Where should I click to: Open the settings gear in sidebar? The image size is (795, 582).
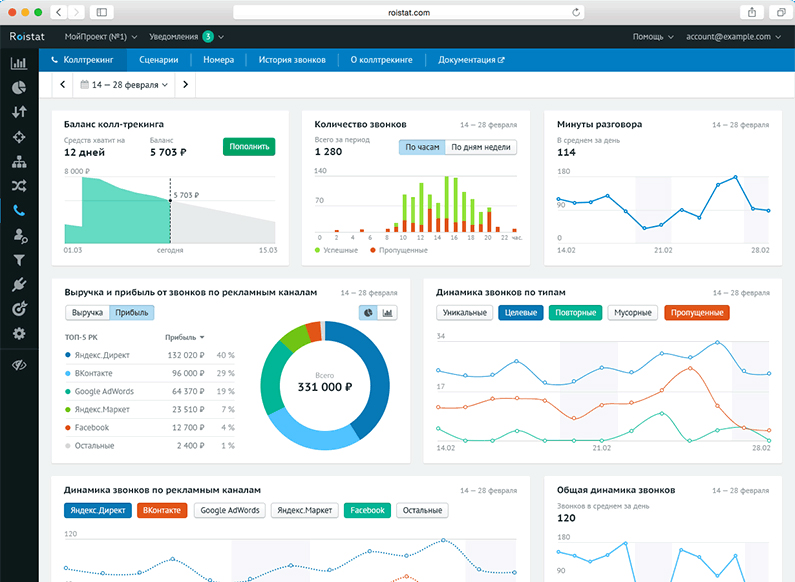coord(18,333)
